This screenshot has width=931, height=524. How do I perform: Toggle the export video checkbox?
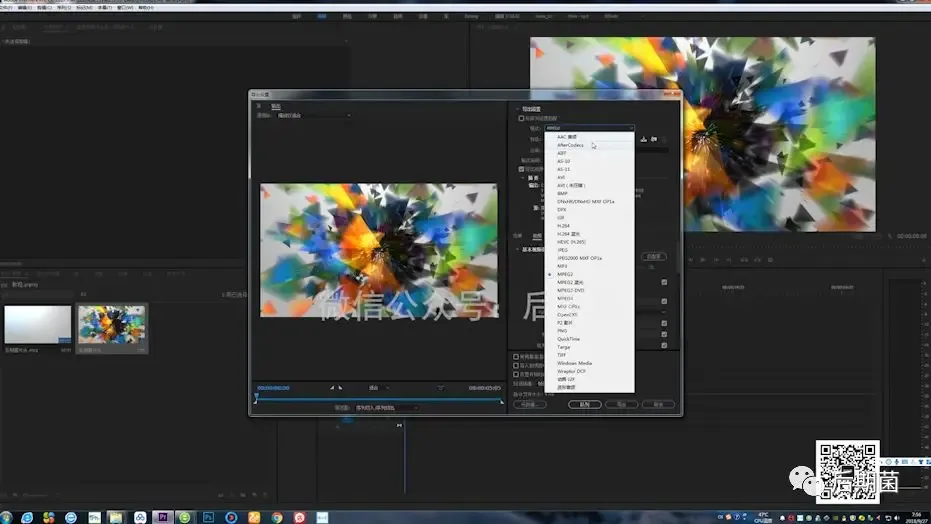[x=521, y=169]
